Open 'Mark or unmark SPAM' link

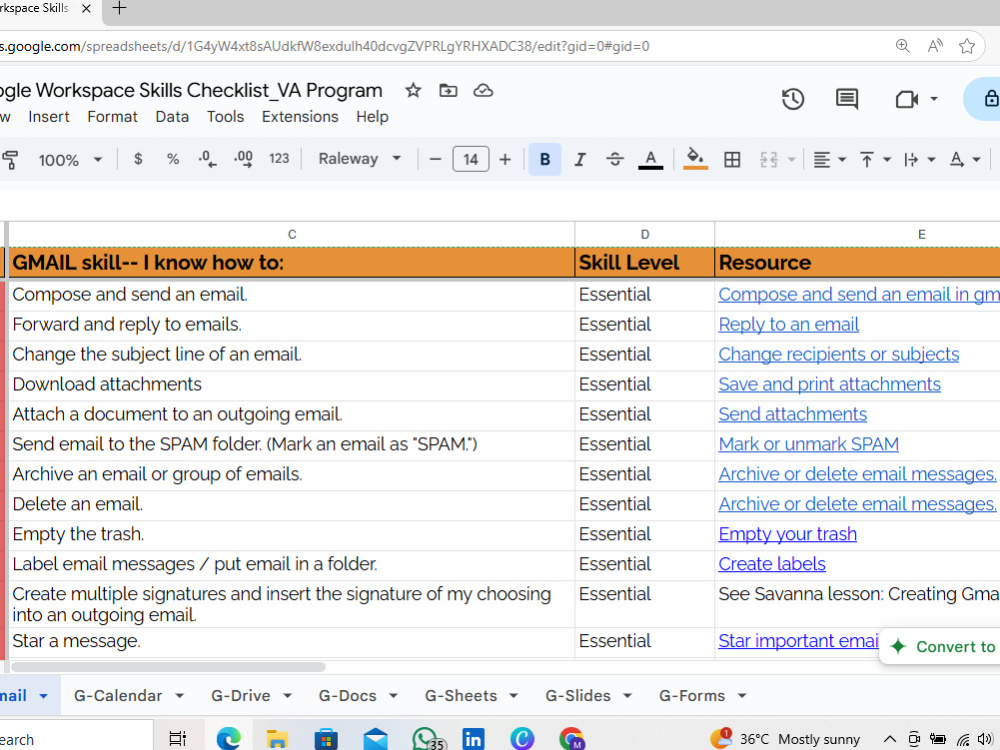808,445
